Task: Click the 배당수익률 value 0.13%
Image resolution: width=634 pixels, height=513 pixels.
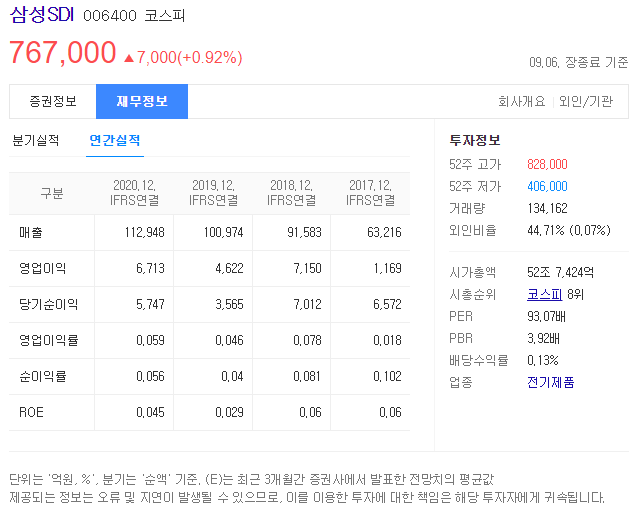Action: (x=543, y=360)
